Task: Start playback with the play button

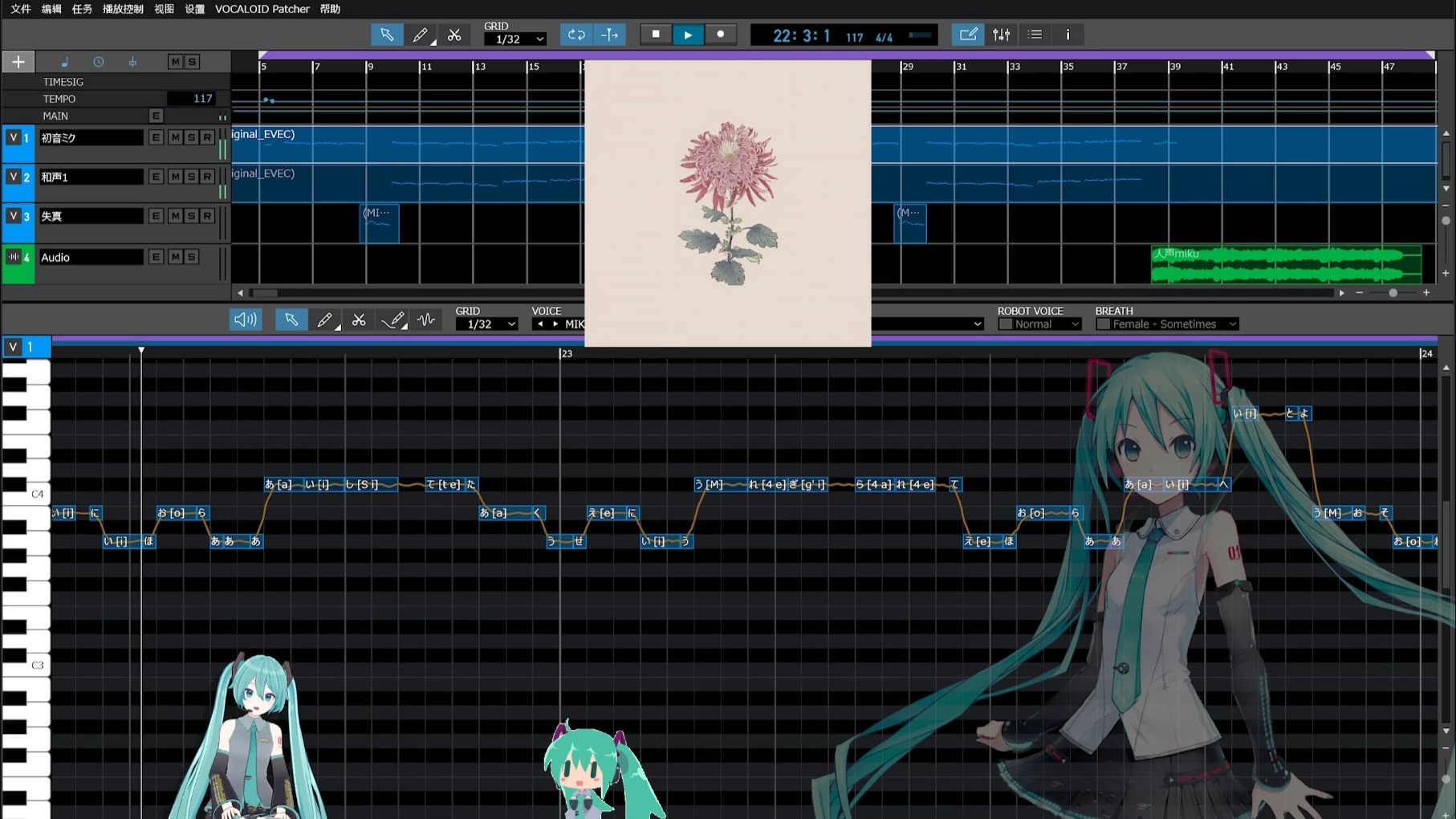Action: pos(688,35)
